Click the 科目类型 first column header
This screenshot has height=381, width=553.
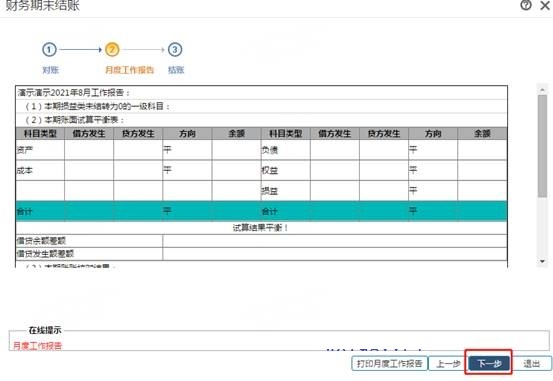point(40,134)
